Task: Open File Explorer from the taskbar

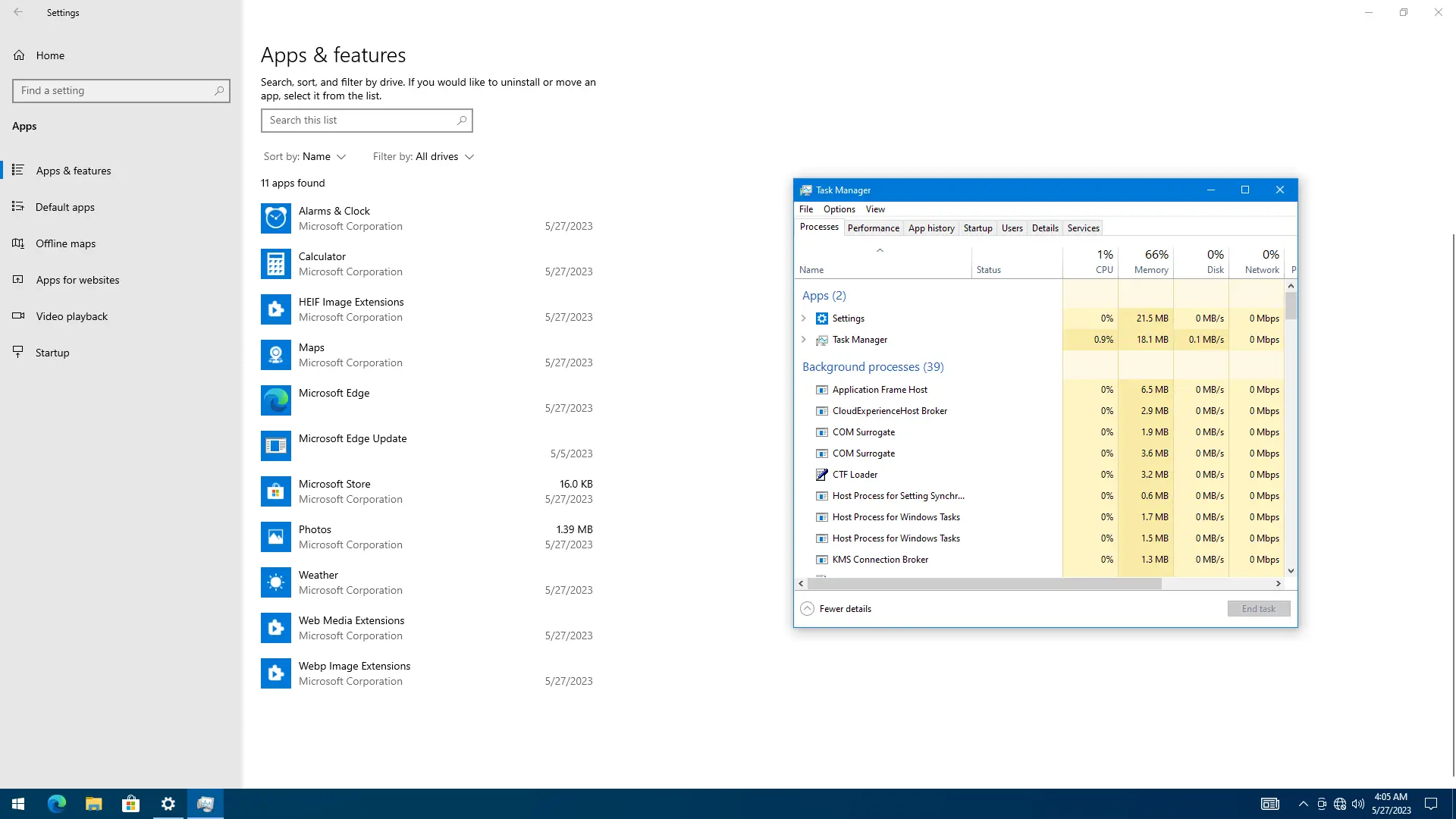Action: click(x=93, y=804)
